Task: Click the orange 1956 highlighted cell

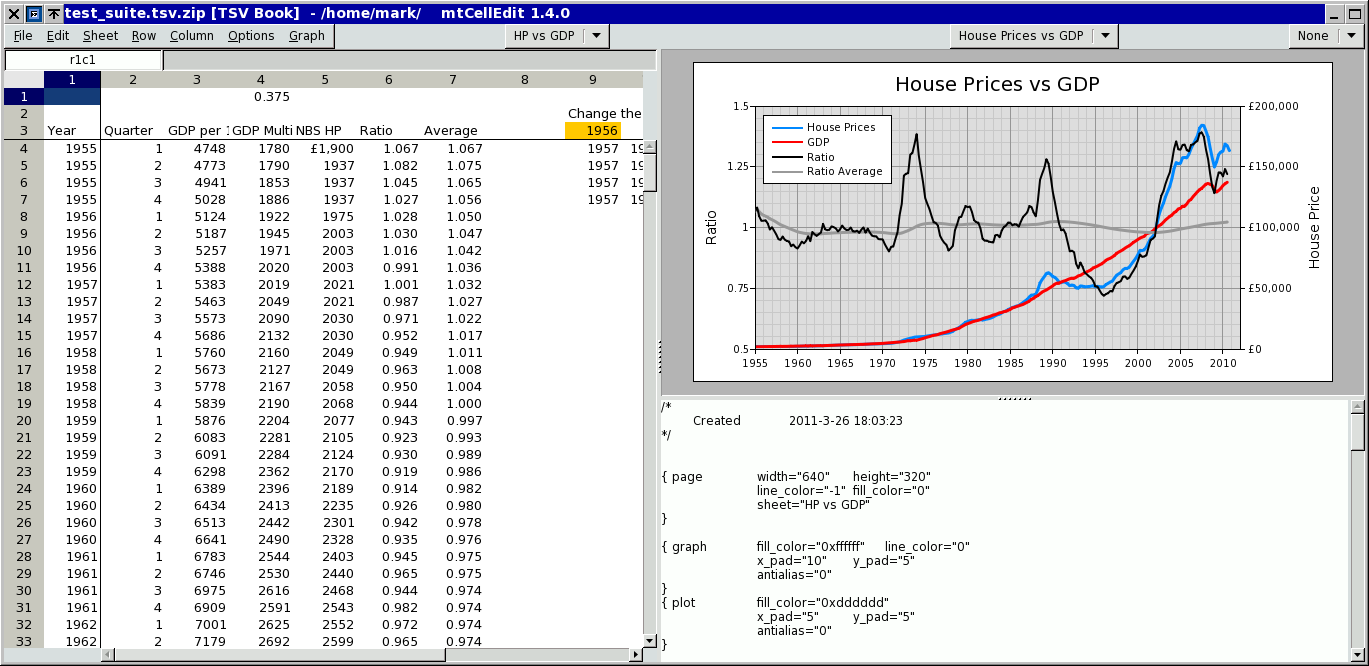Action: coord(593,130)
